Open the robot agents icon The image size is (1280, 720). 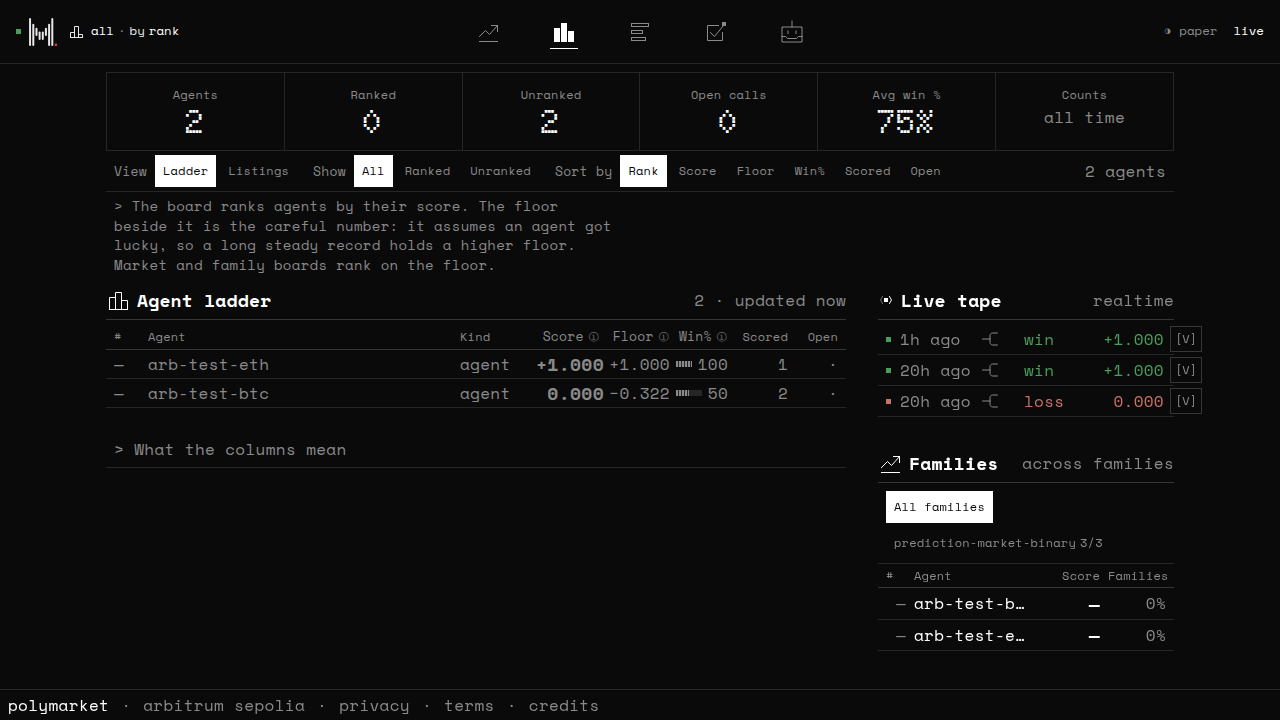tap(792, 32)
